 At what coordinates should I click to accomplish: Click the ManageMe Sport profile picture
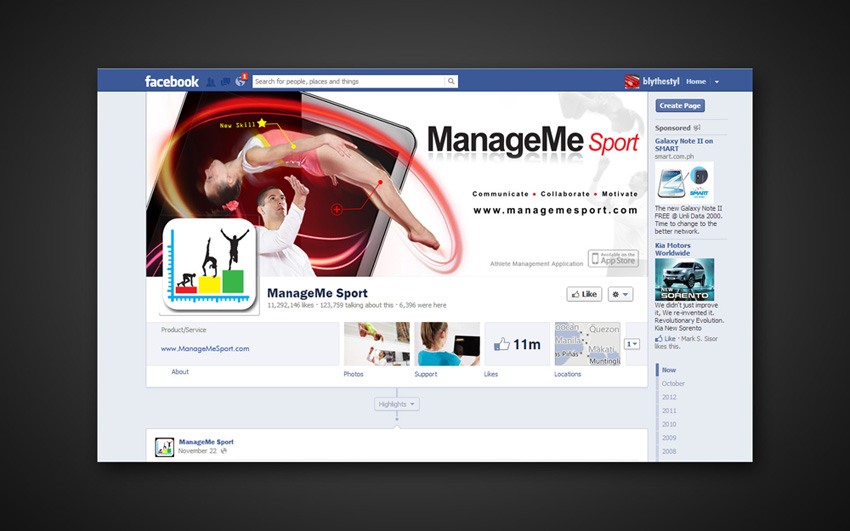pyautogui.click(x=209, y=264)
